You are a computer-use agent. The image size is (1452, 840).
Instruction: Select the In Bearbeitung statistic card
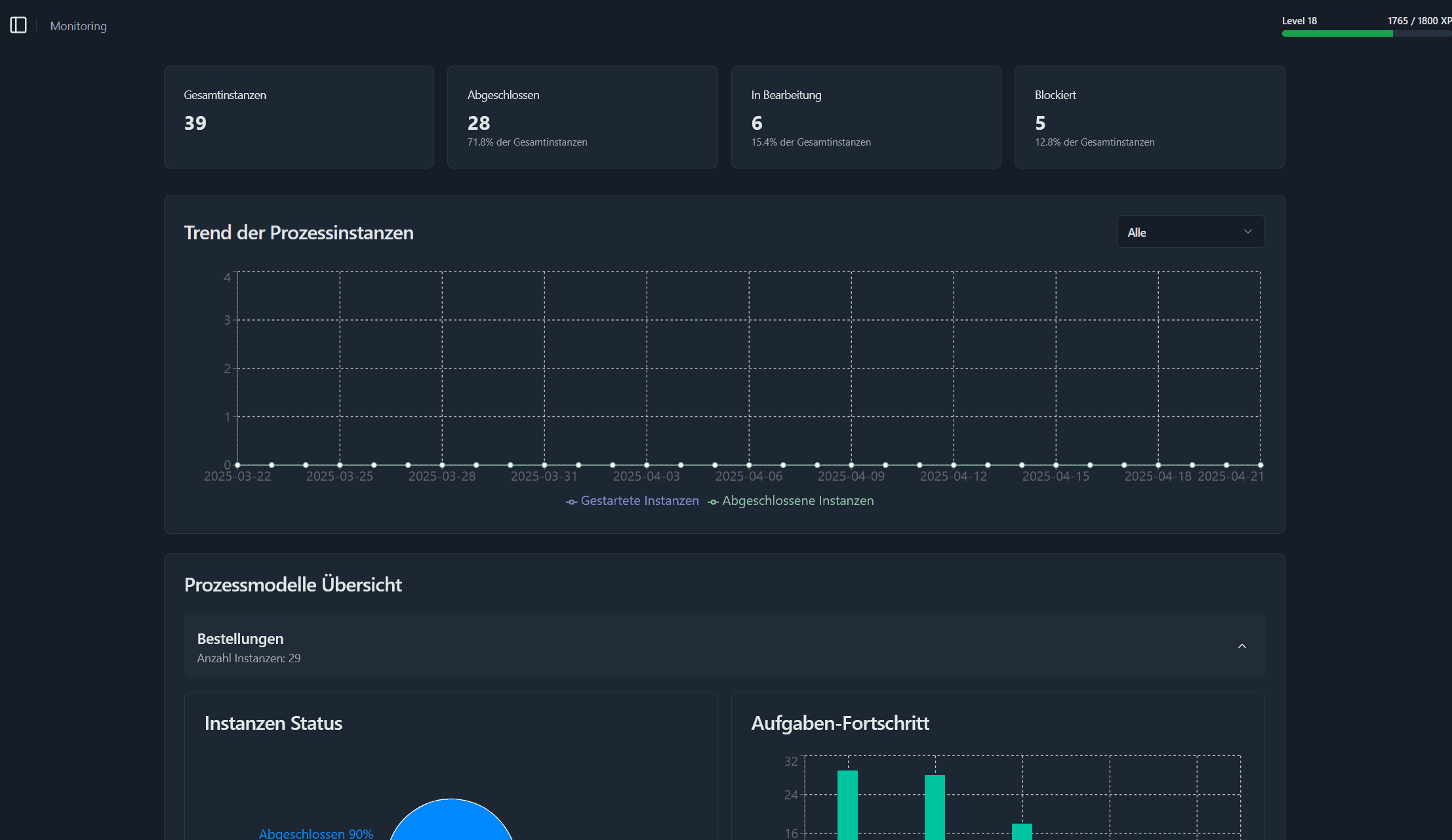[x=866, y=117]
